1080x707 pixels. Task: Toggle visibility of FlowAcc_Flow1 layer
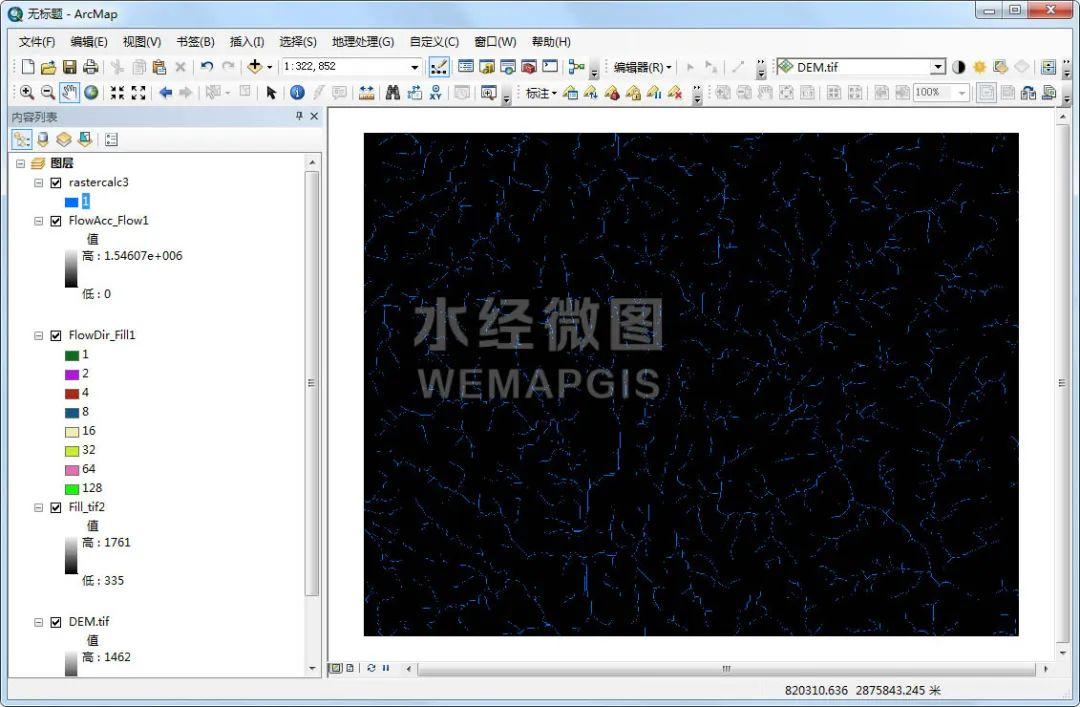pos(56,221)
